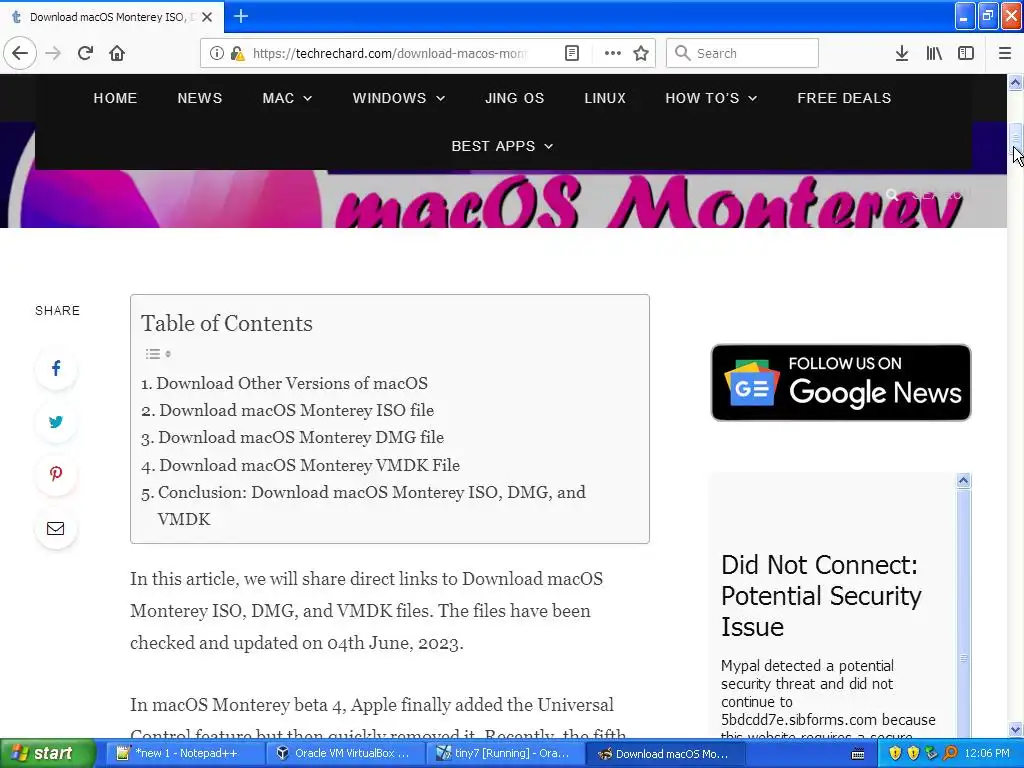Jump to Download macOS Monterey DMG file
This screenshot has height=768, width=1024.
tap(301, 438)
